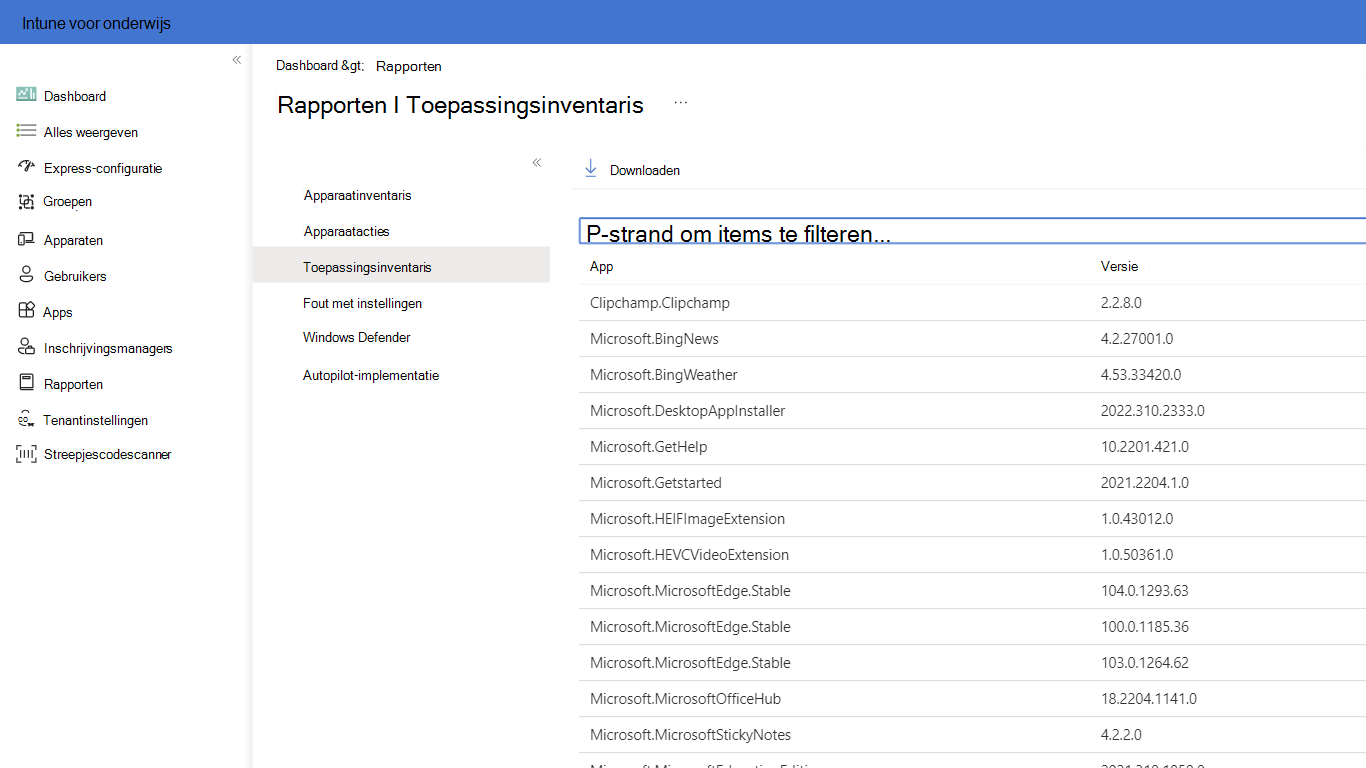The width and height of the screenshot is (1366, 768).
Task: Collapse the main left navigation sidebar
Action: pos(237,60)
